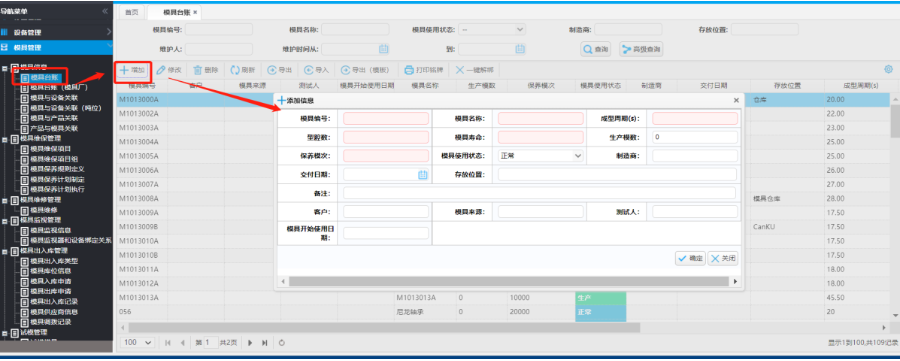
Task: Open 模具监视信息 tree item
Action: click(50, 230)
